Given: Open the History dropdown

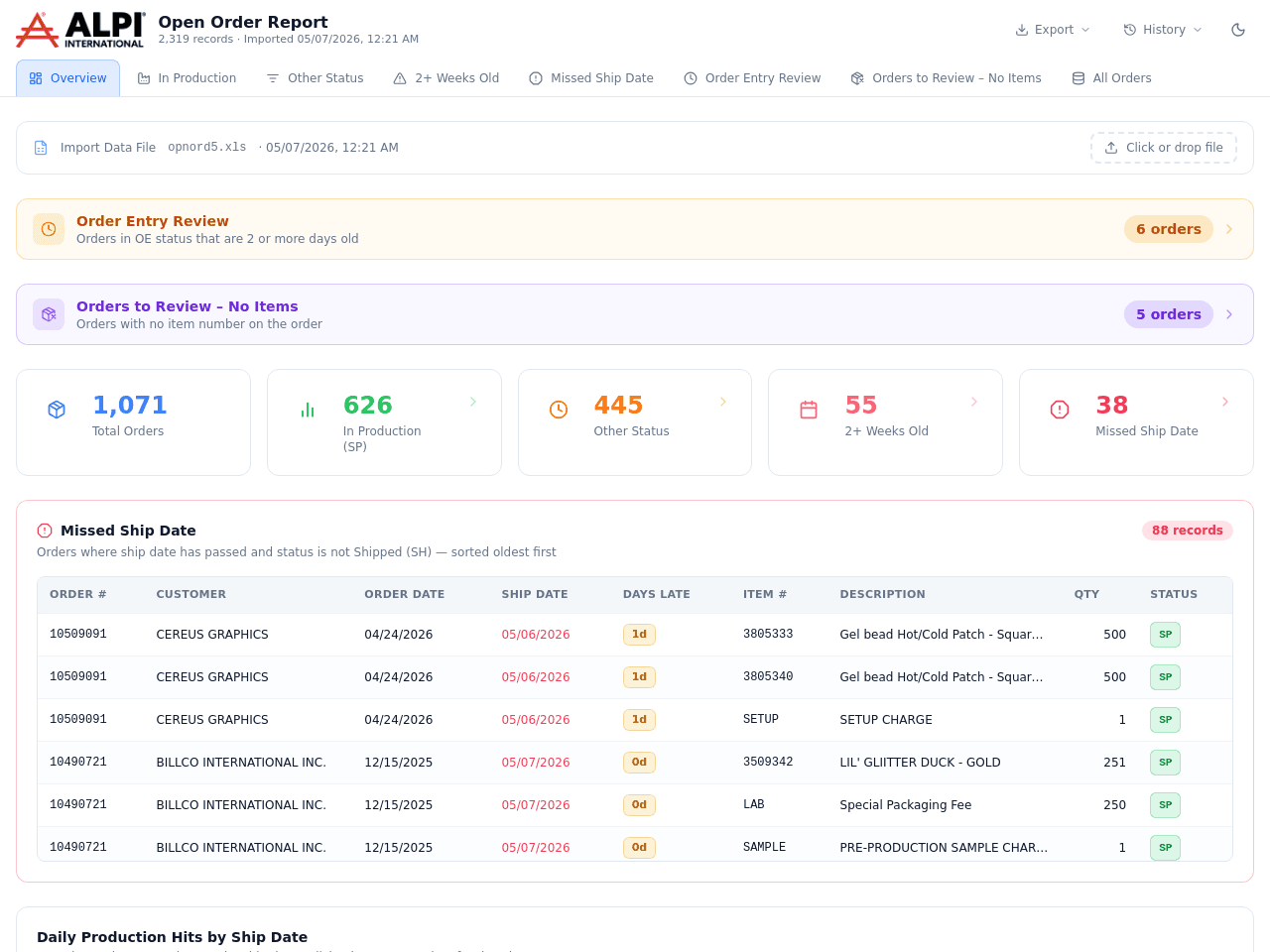Looking at the screenshot, I should 1163,30.
